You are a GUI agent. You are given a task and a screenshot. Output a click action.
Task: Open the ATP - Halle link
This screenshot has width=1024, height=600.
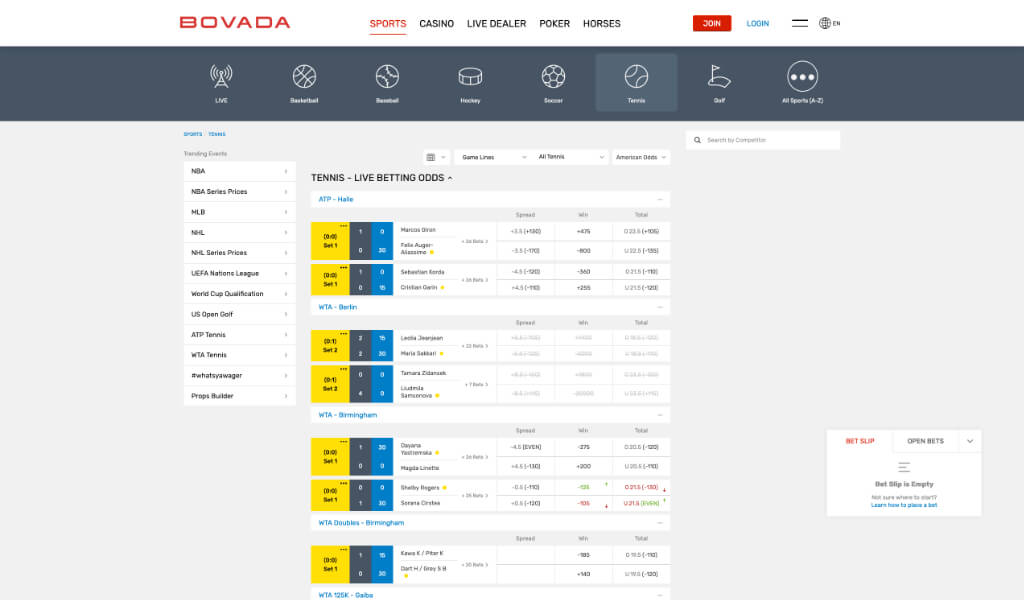click(x=336, y=199)
